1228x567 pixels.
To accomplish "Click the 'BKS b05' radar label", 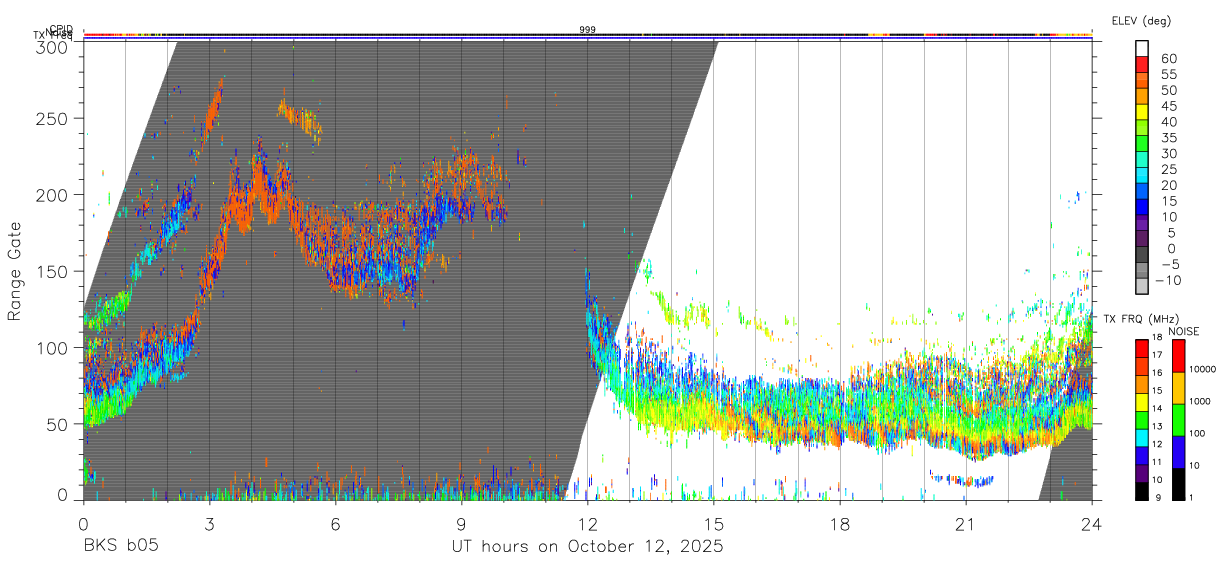I will 121,547.
